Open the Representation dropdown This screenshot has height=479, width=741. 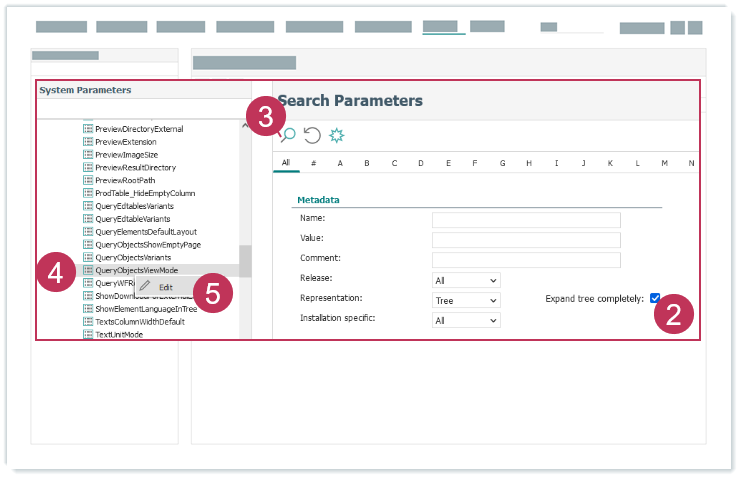[x=465, y=300]
